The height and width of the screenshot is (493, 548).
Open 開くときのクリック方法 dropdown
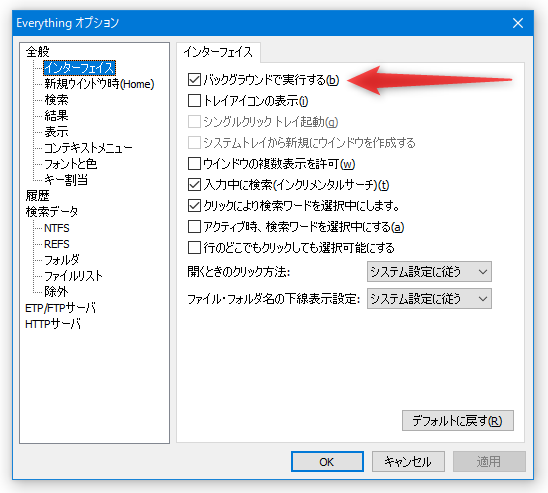click(429, 271)
